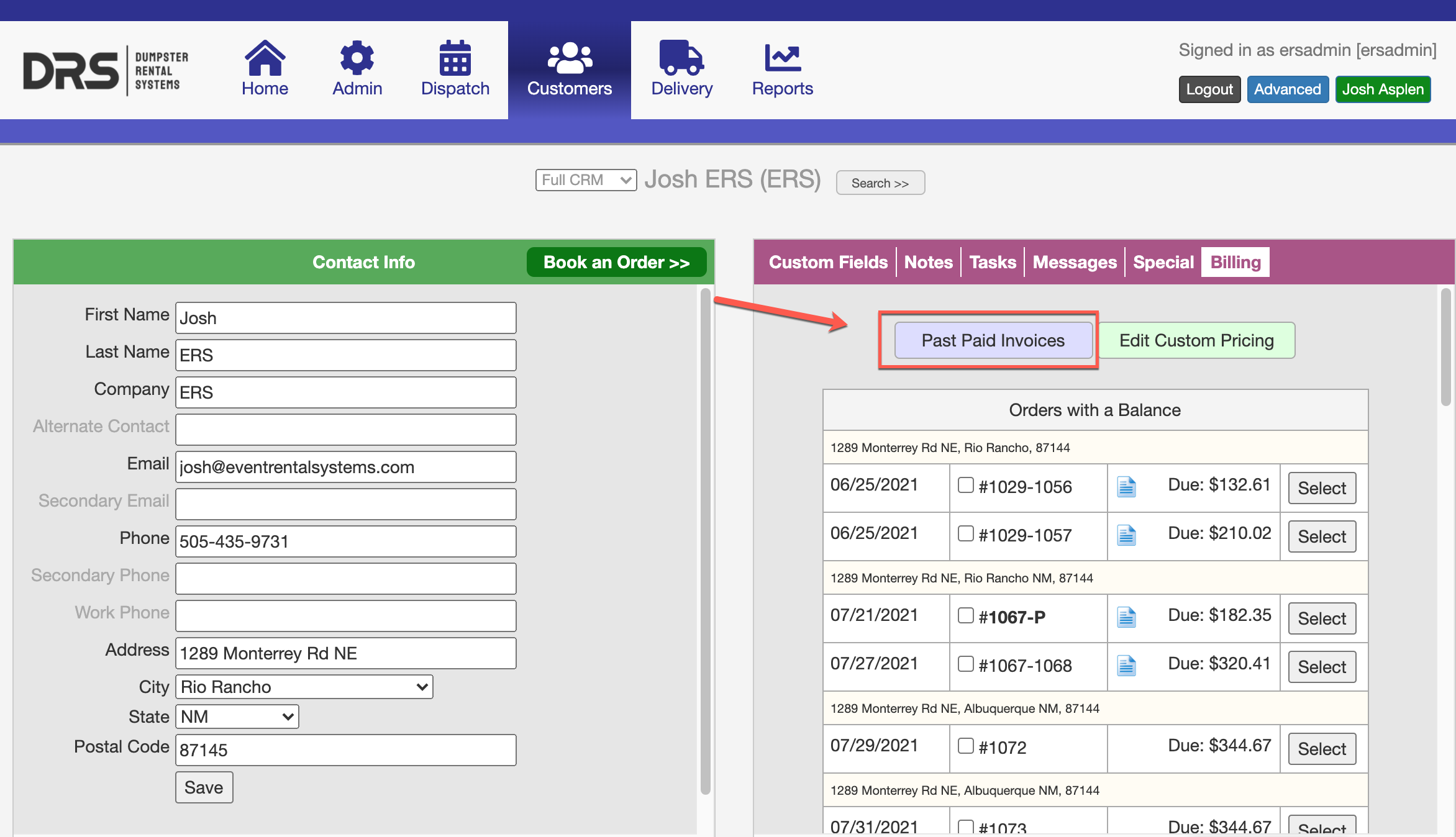1456x837 pixels.
Task: Click the Past Paid Invoices button
Action: click(x=993, y=340)
